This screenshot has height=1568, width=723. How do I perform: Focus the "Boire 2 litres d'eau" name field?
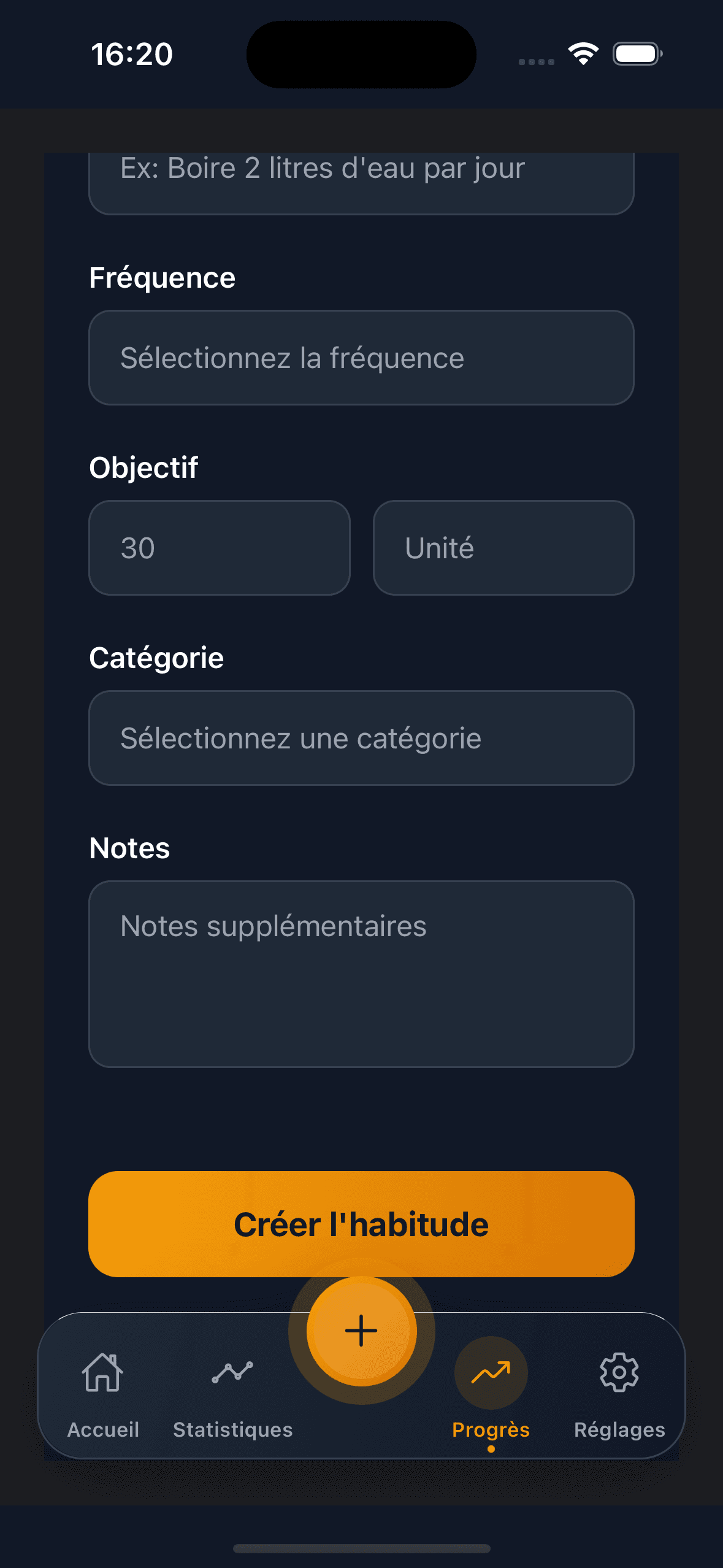click(361, 178)
